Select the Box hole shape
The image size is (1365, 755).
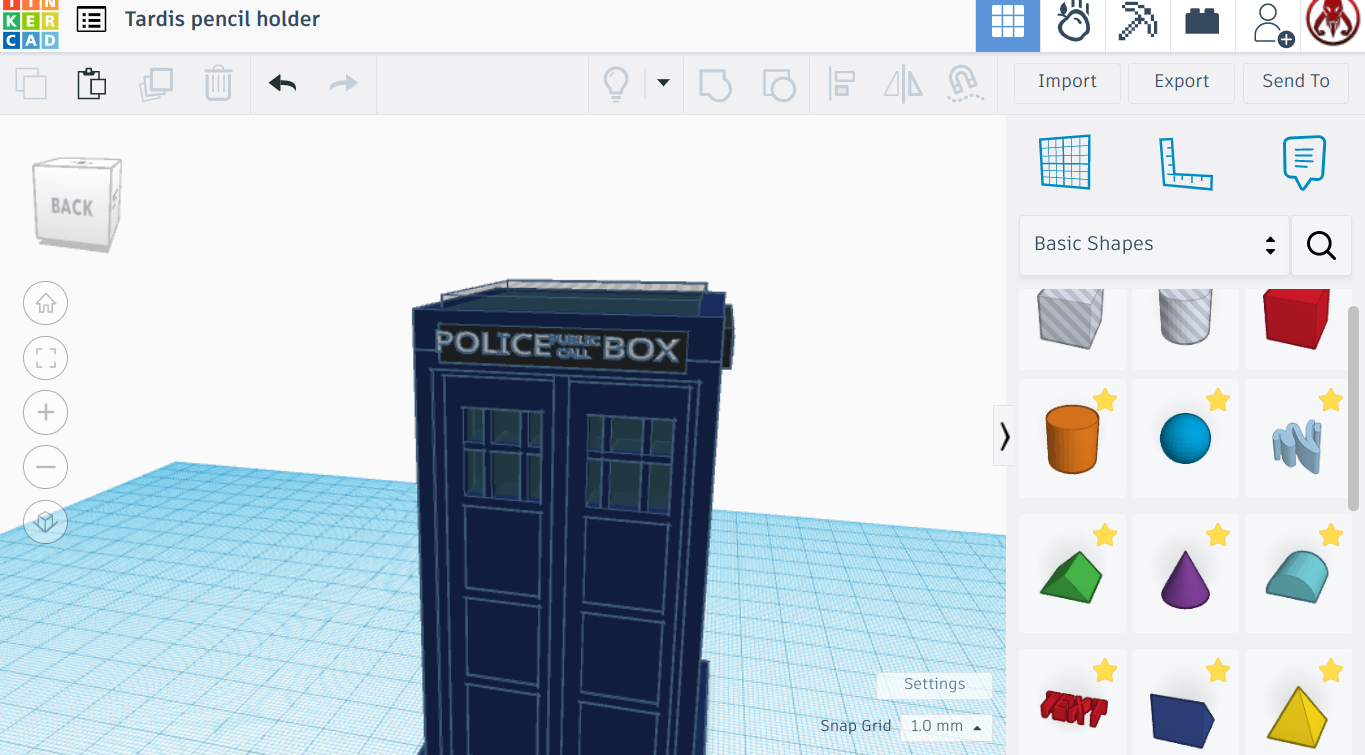click(1071, 320)
